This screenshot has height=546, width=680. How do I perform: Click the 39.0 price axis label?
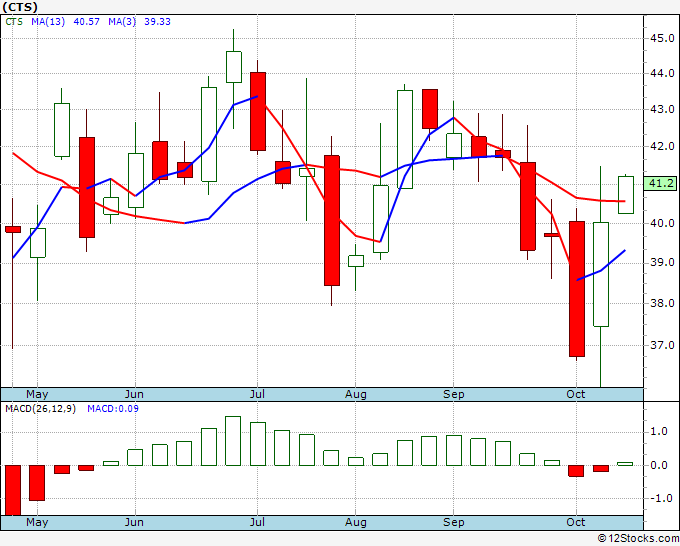point(662,263)
